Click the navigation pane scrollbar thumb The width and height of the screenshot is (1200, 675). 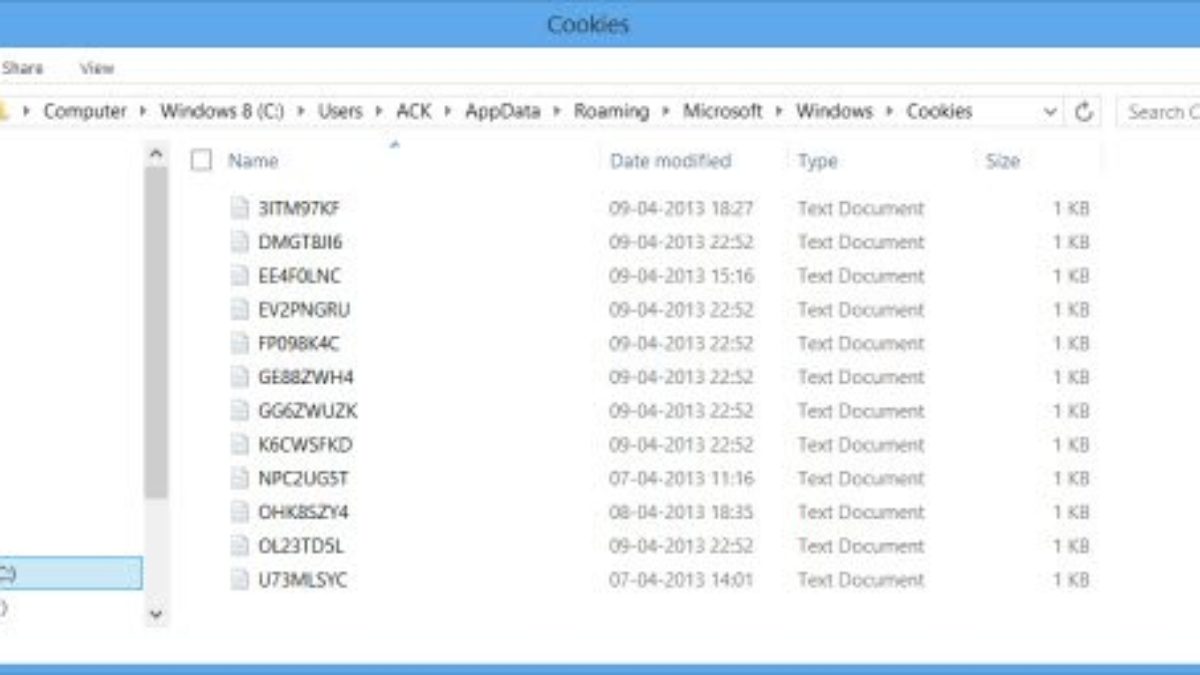click(x=156, y=333)
